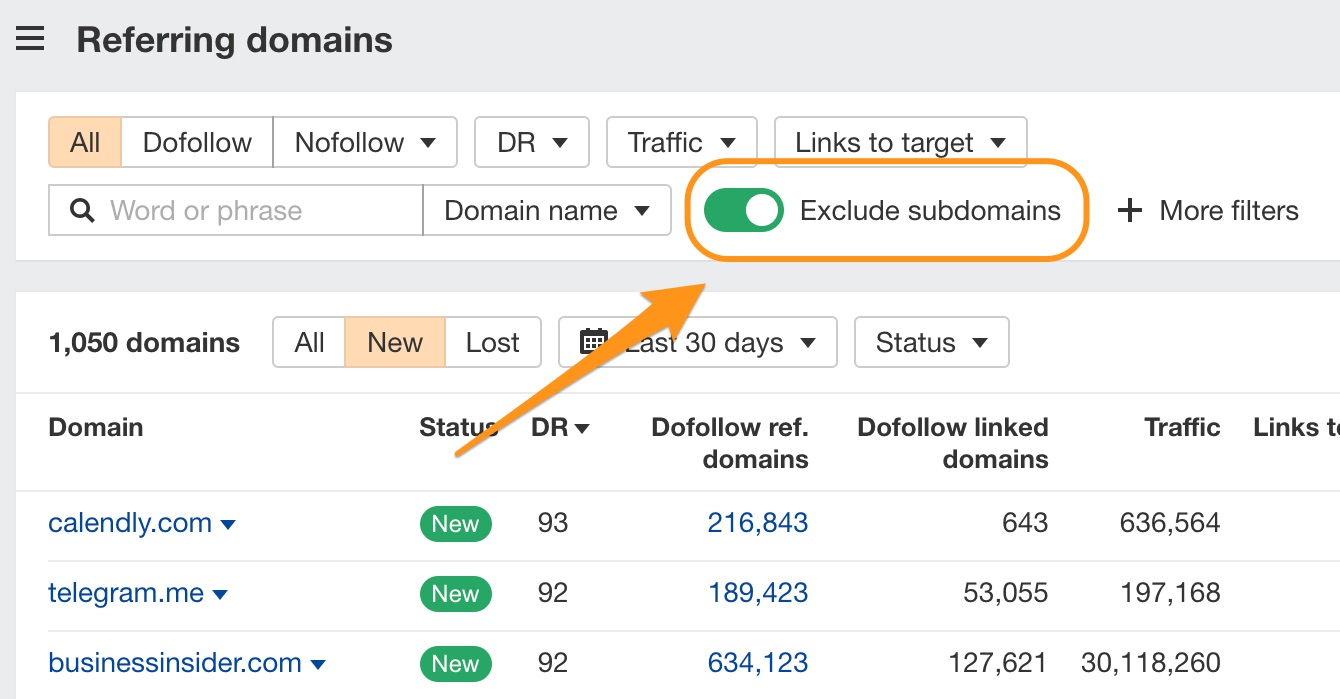Open the Nofollow dropdown

(365, 143)
